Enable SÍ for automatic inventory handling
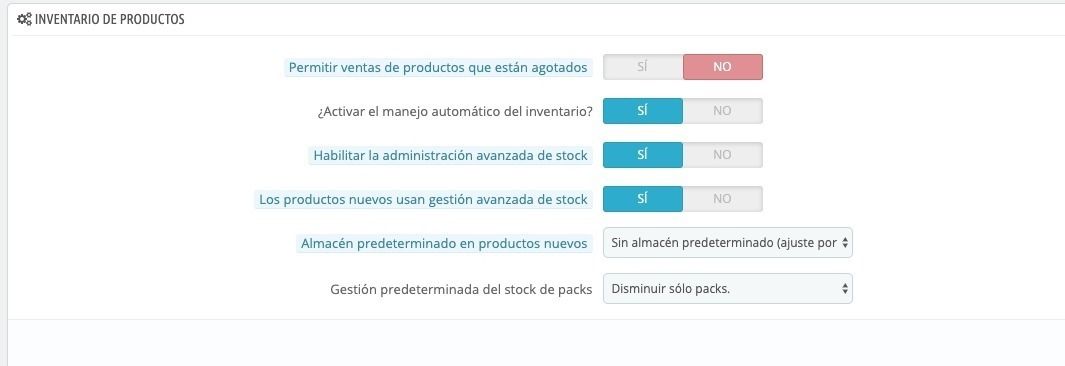The height and width of the screenshot is (366, 1065). (x=643, y=111)
